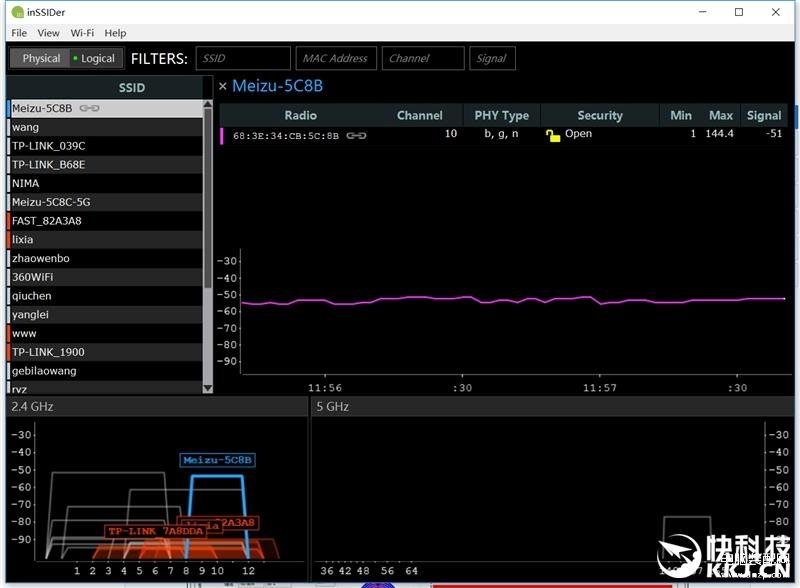800x588 pixels.
Task: Click the inSSIDer app icon in title bar
Action: pos(17,12)
